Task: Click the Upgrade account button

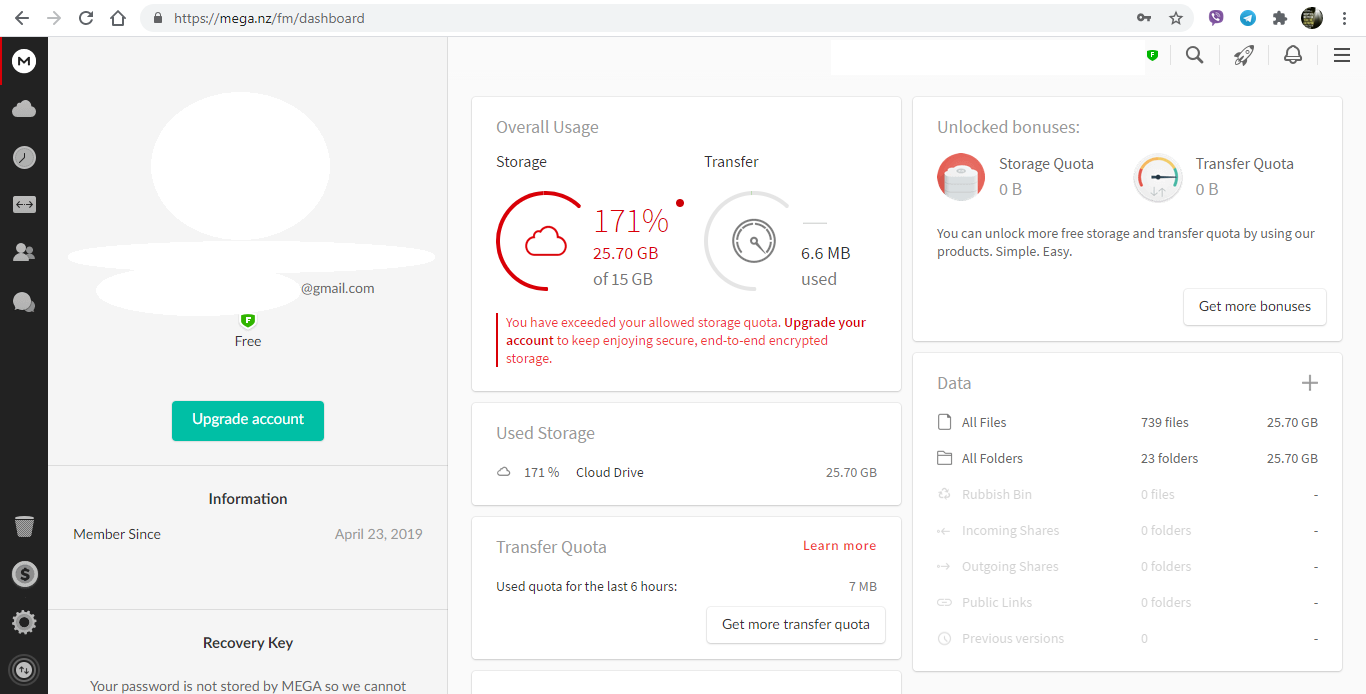Action: (248, 420)
